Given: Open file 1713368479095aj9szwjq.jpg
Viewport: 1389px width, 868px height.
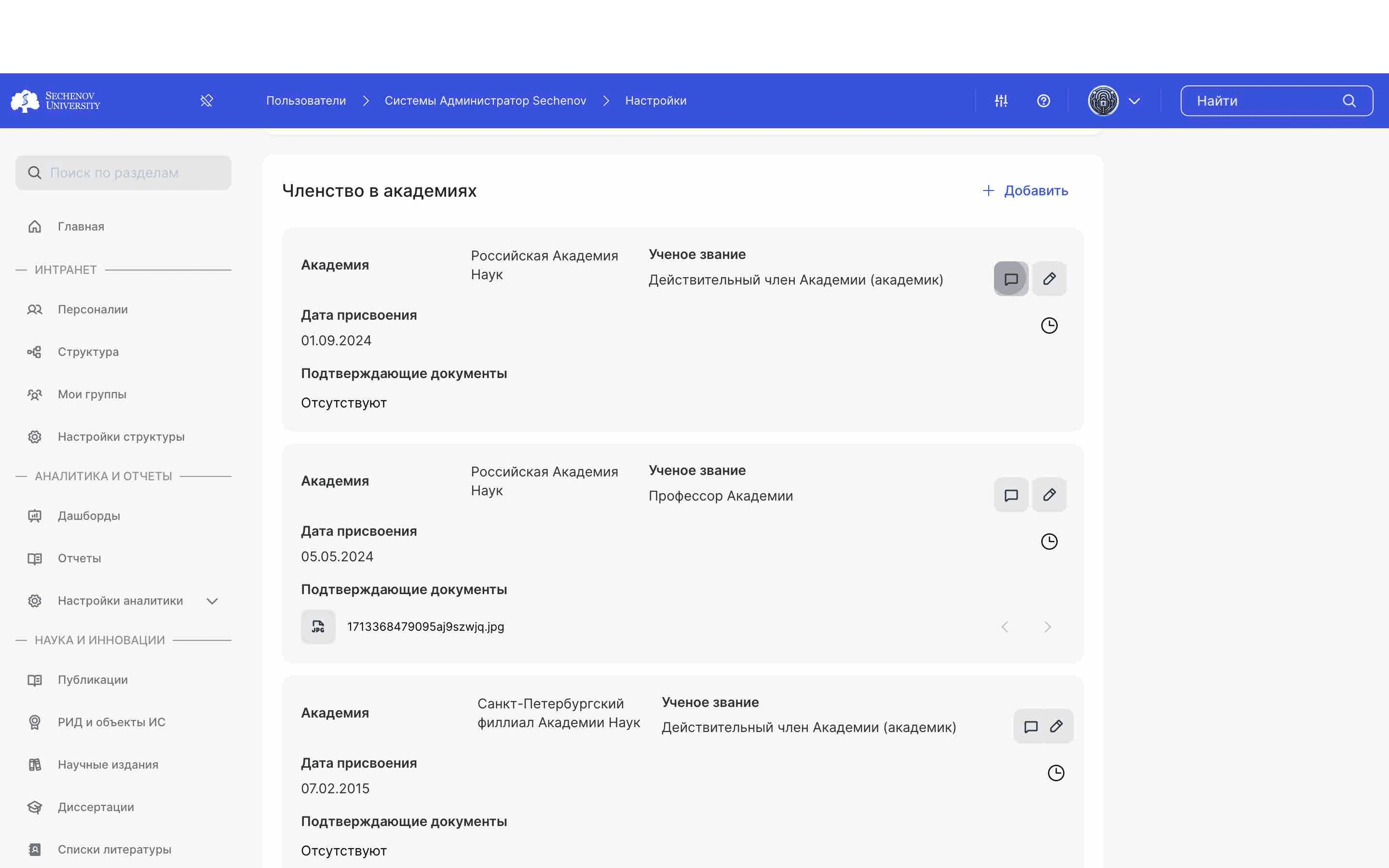Looking at the screenshot, I should (425, 627).
